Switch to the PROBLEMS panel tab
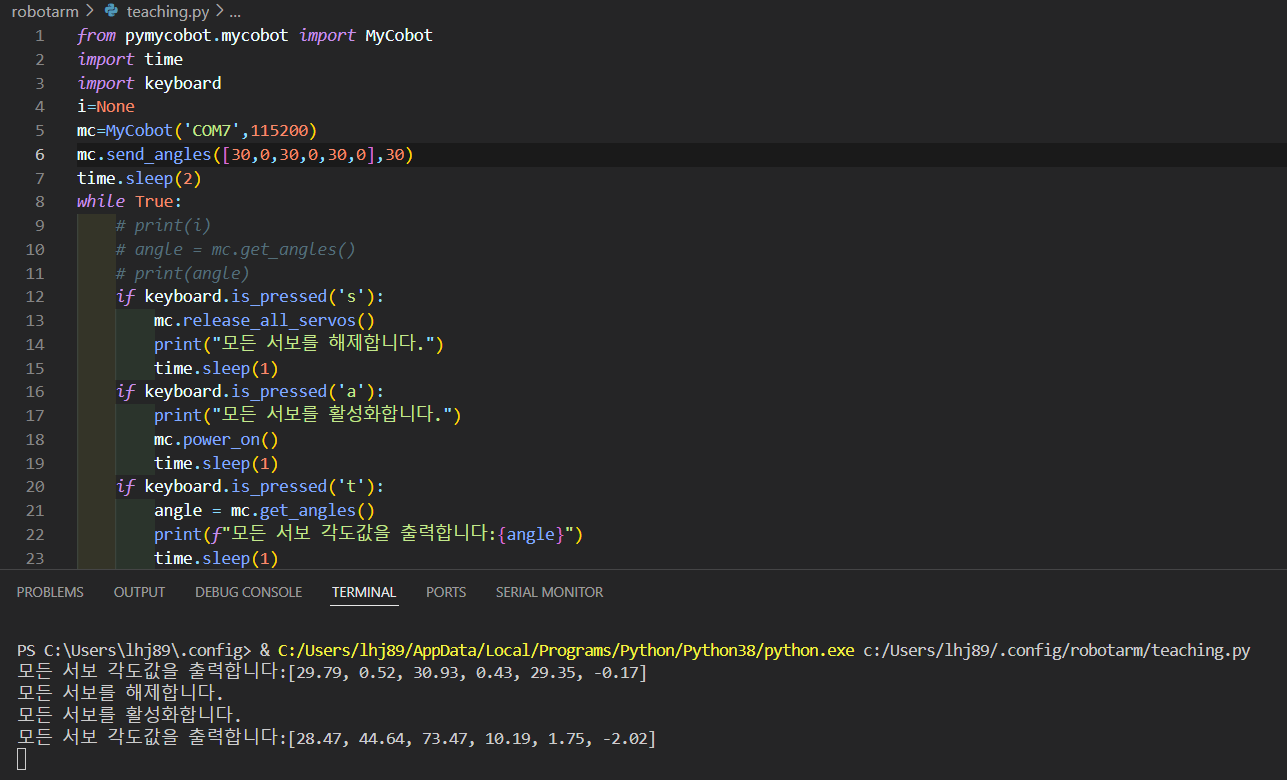1287x780 pixels. [x=50, y=592]
